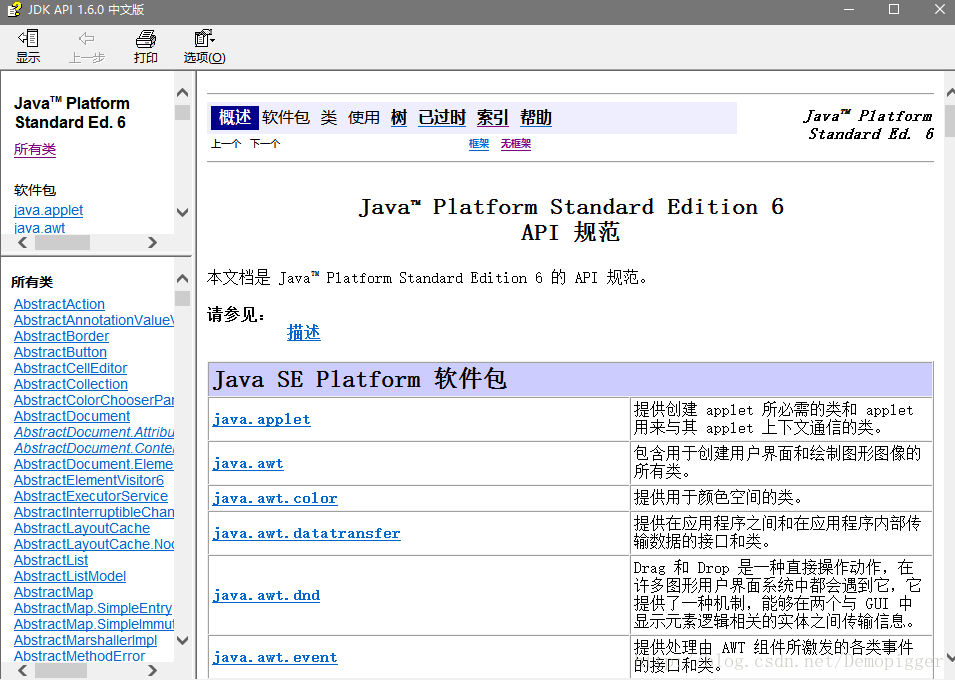Click up arrow of class list scrollbar

182,278
